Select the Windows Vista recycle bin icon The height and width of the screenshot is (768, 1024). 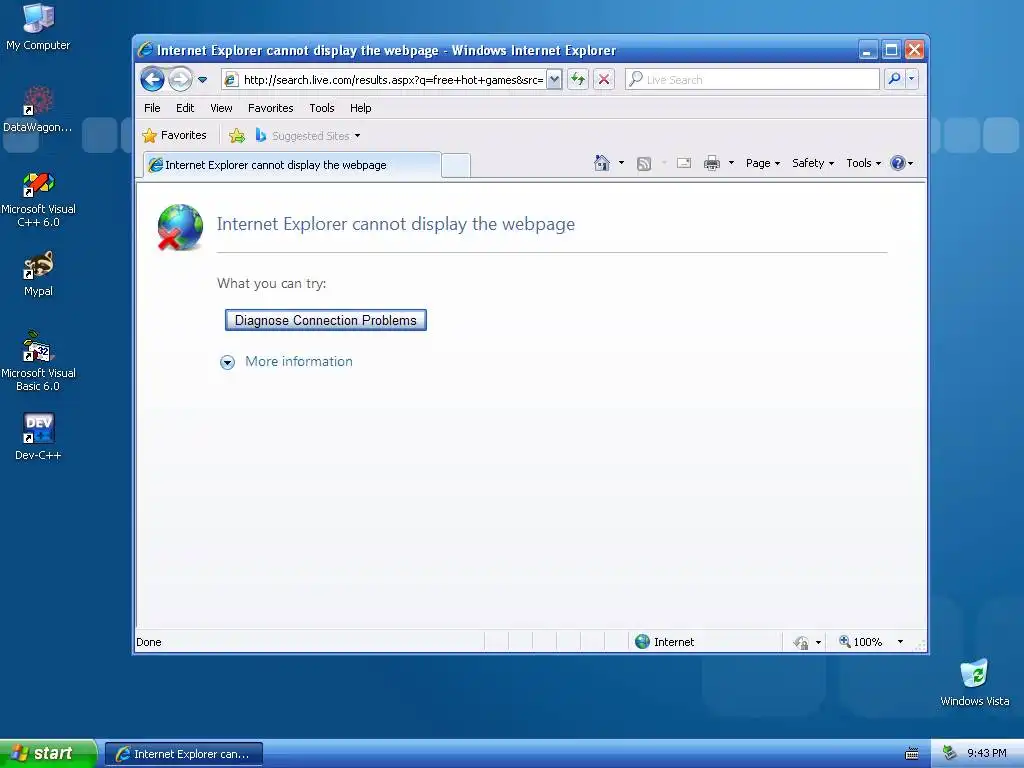[974, 682]
